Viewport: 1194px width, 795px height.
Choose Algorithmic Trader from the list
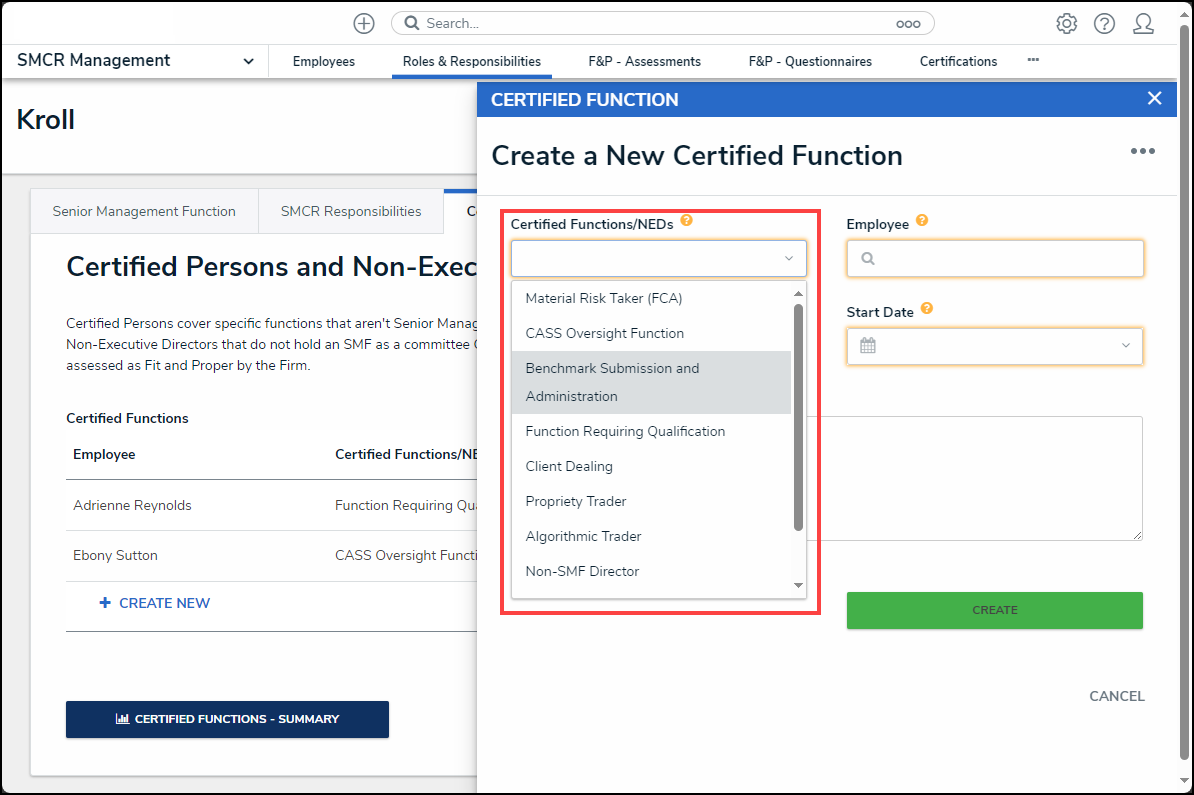pyautogui.click(x=584, y=536)
